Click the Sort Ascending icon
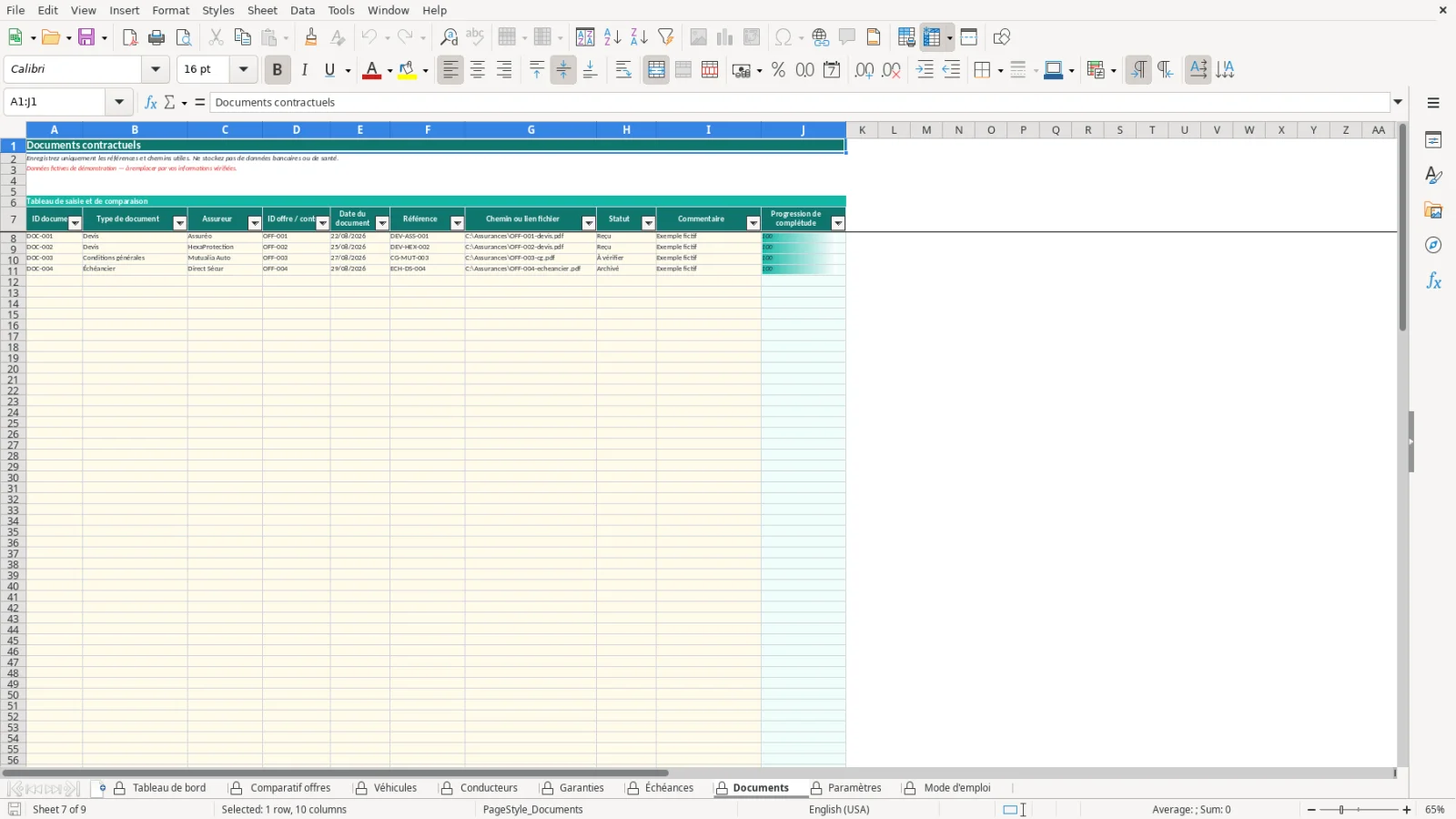1456x819 pixels. [612, 37]
